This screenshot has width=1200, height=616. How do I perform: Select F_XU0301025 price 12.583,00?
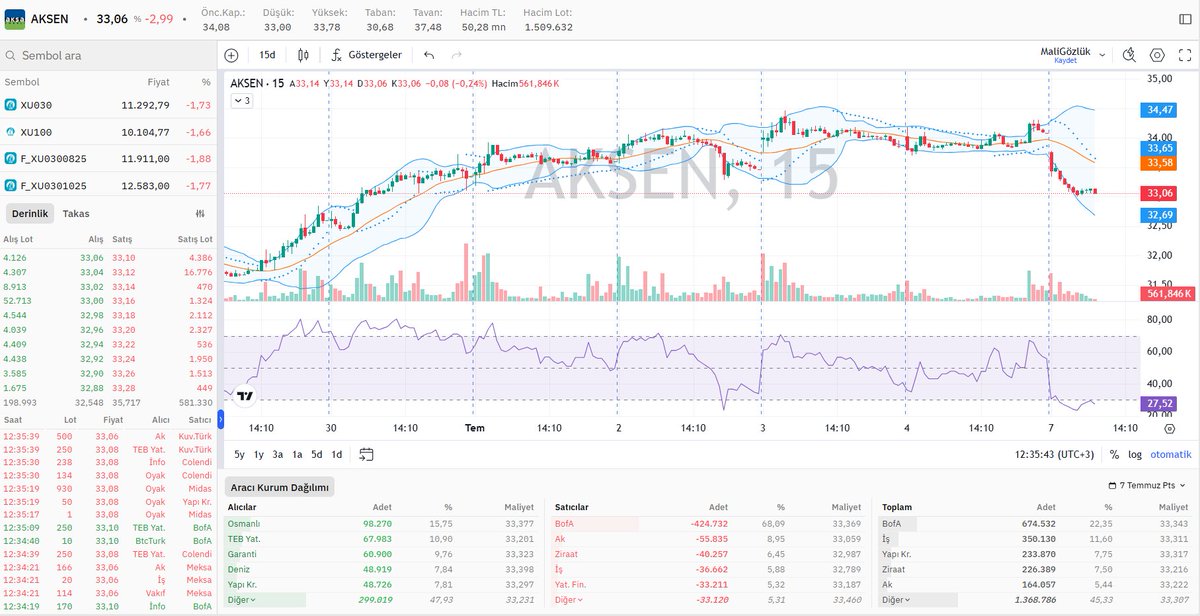click(x=146, y=185)
